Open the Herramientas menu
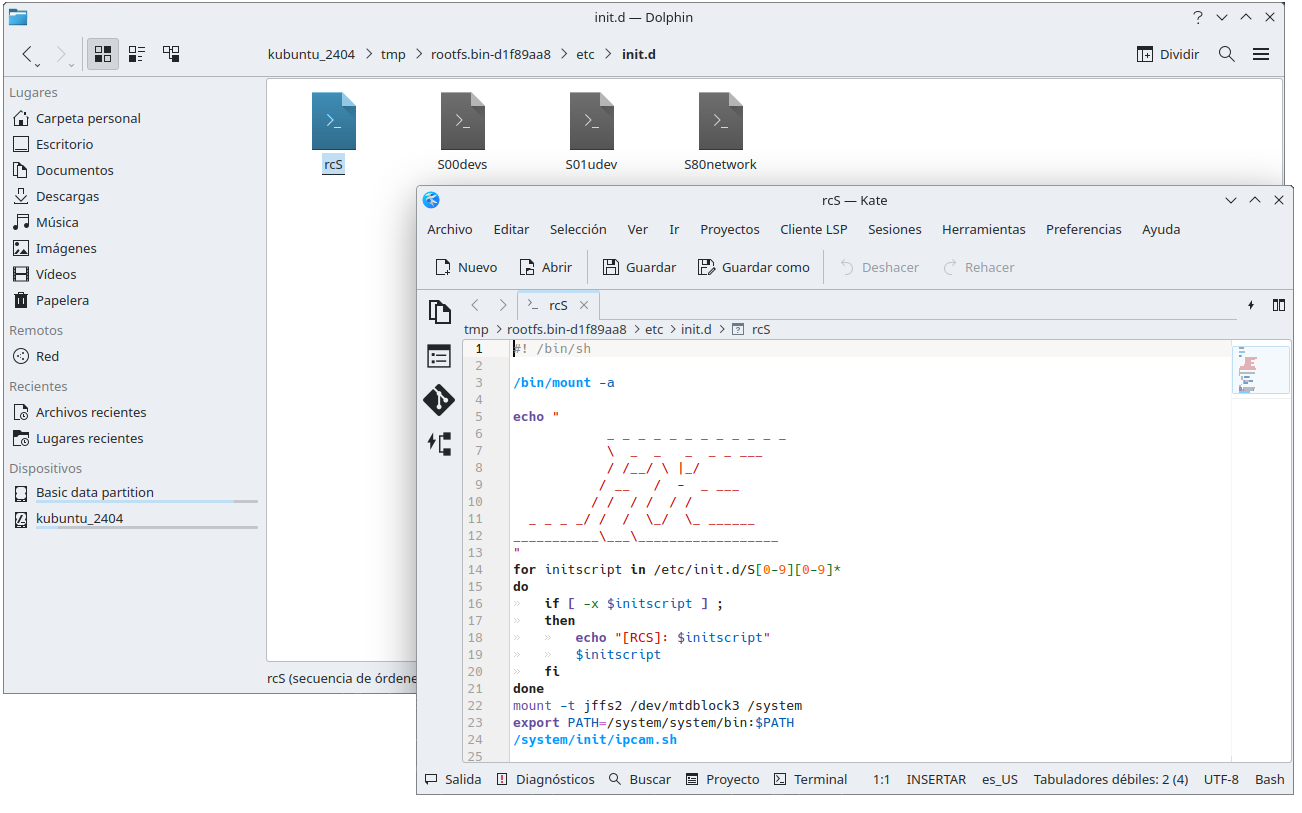The height and width of the screenshot is (813, 1302). point(983,229)
